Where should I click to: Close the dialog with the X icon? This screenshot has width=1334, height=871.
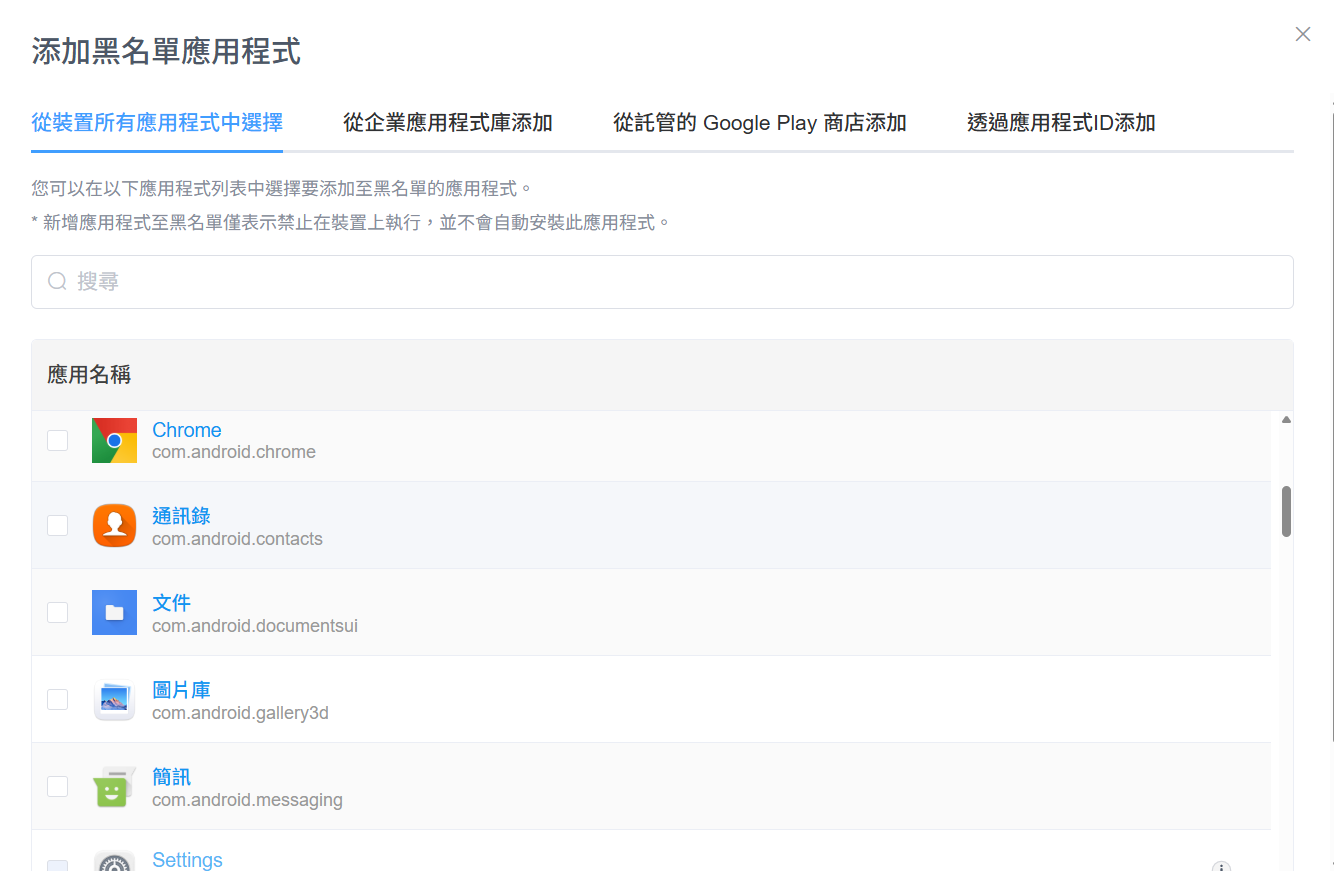click(1303, 34)
